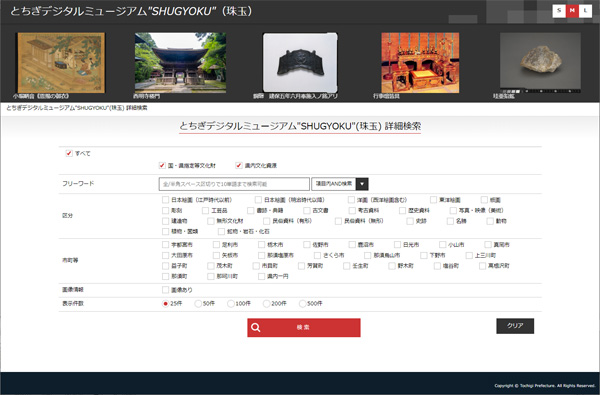Check 歴史資料 category

click(402, 211)
